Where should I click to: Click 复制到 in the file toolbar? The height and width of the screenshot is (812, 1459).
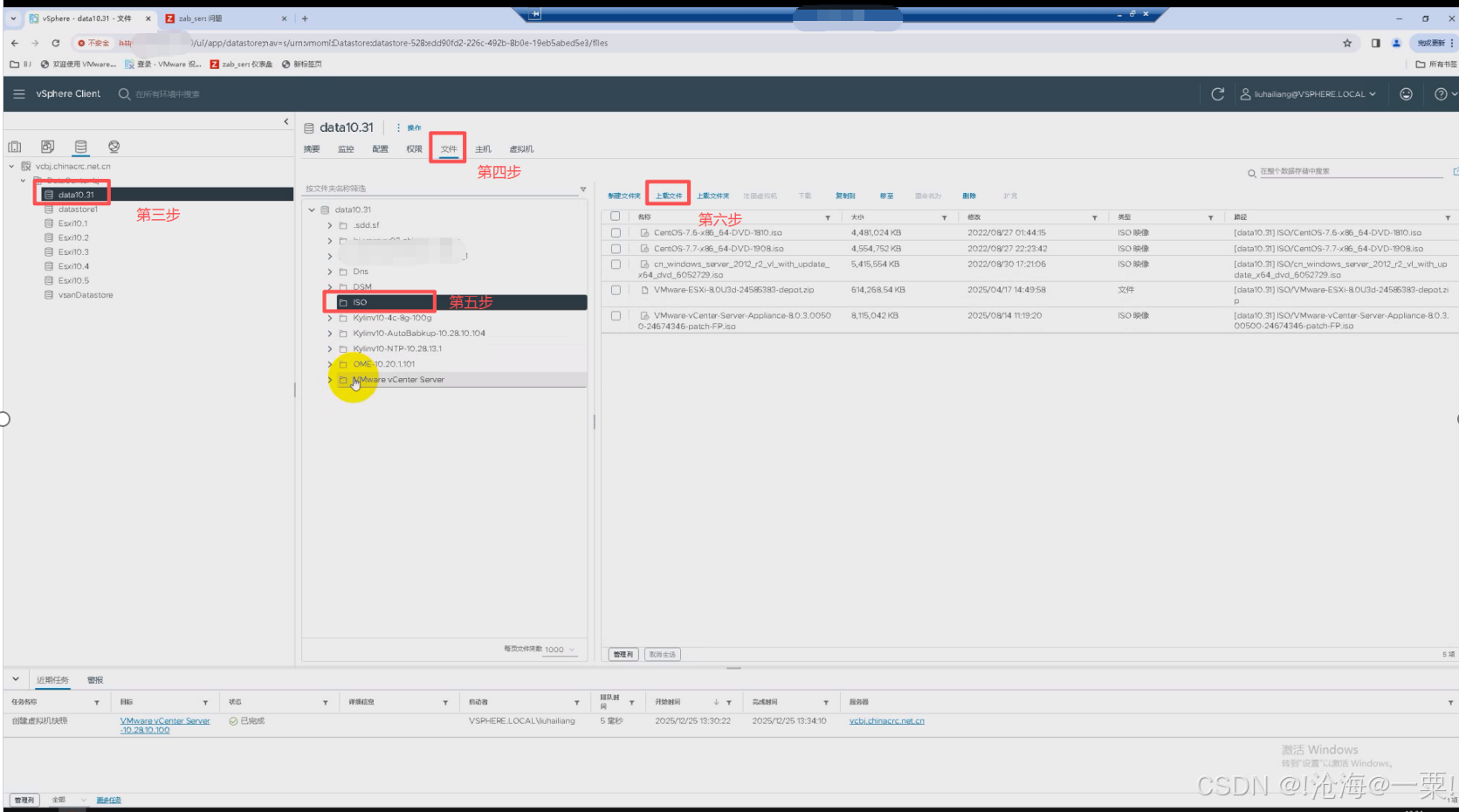(845, 196)
